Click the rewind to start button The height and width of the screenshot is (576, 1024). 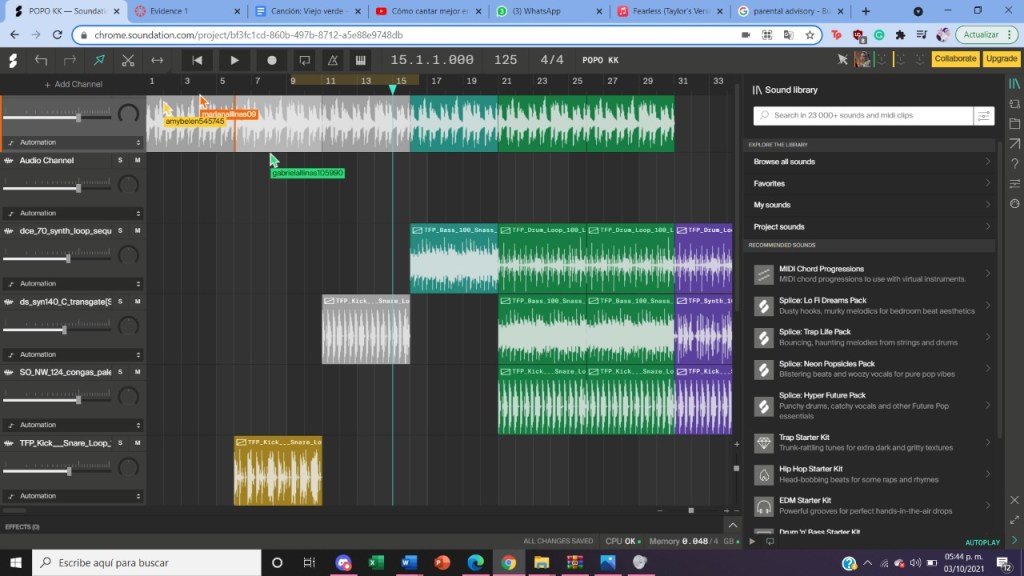click(x=198, y=60)
